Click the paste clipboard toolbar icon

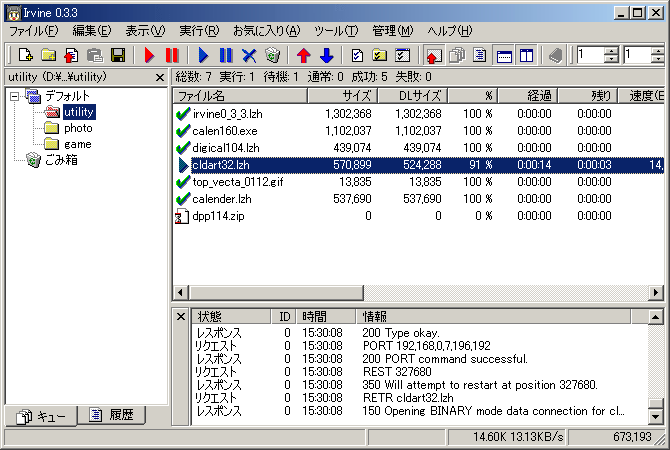[94, 55]
